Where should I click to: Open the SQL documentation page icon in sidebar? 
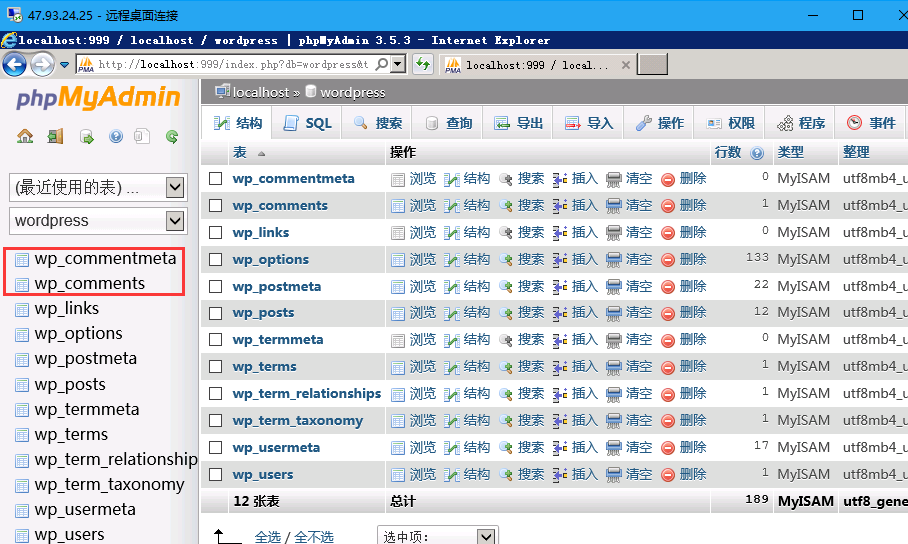[x=142, y=137]
